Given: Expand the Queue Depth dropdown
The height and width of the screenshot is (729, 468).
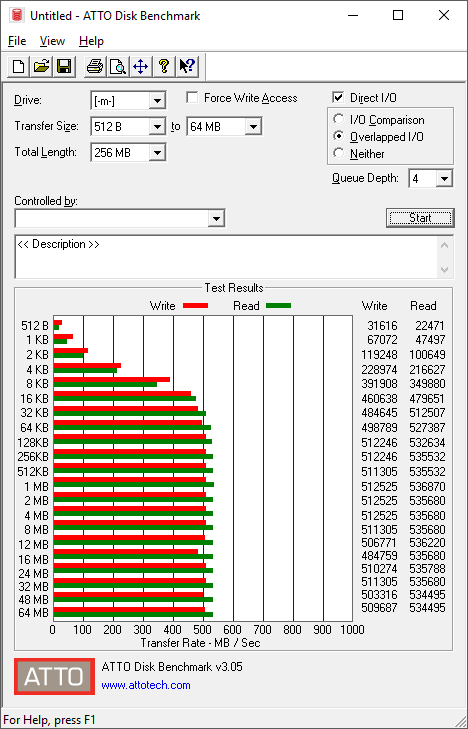Looking at the screenshot, I should pyautogui.click(x=444, y=179).
